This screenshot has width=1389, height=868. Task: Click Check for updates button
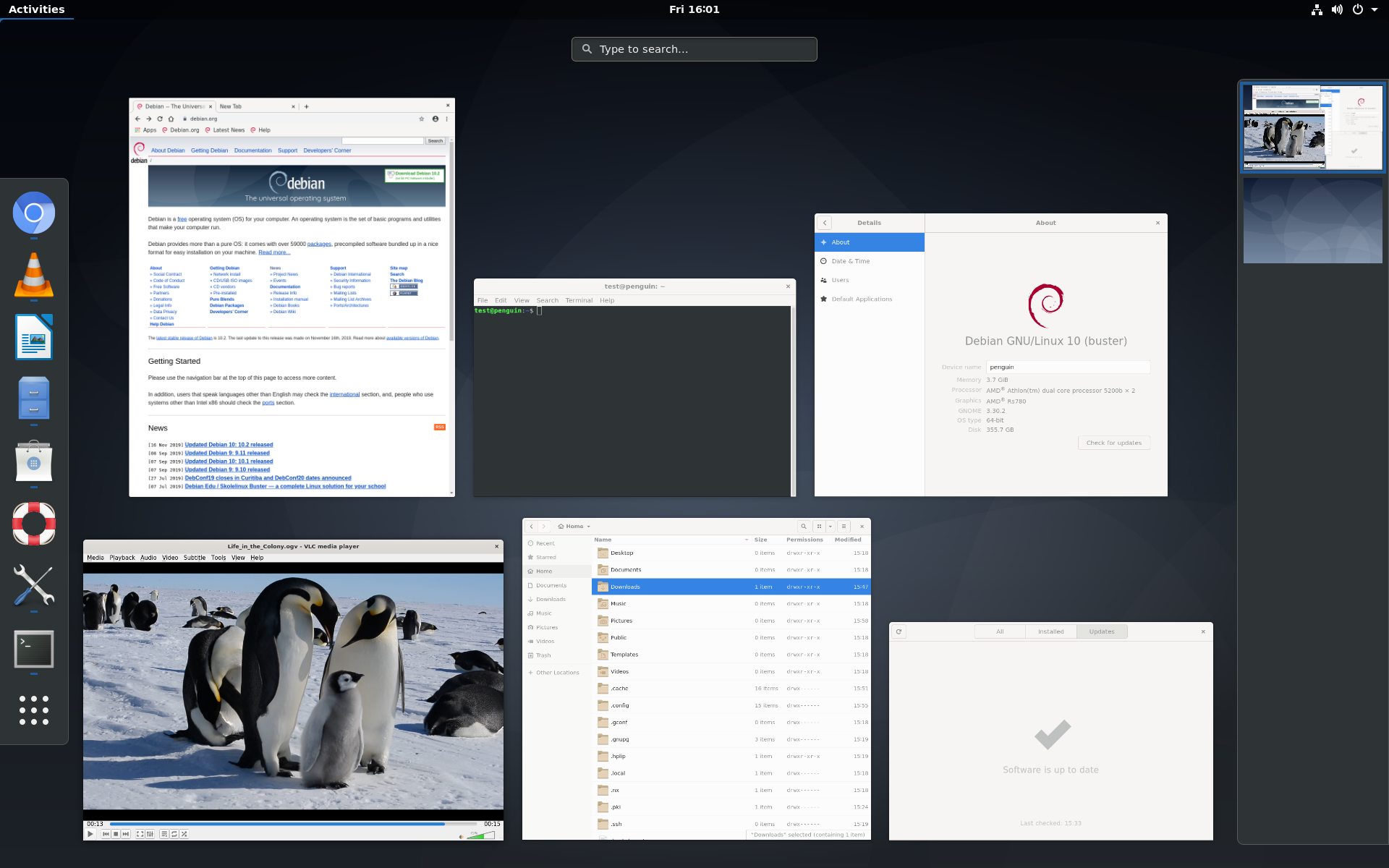point(1113,442)
